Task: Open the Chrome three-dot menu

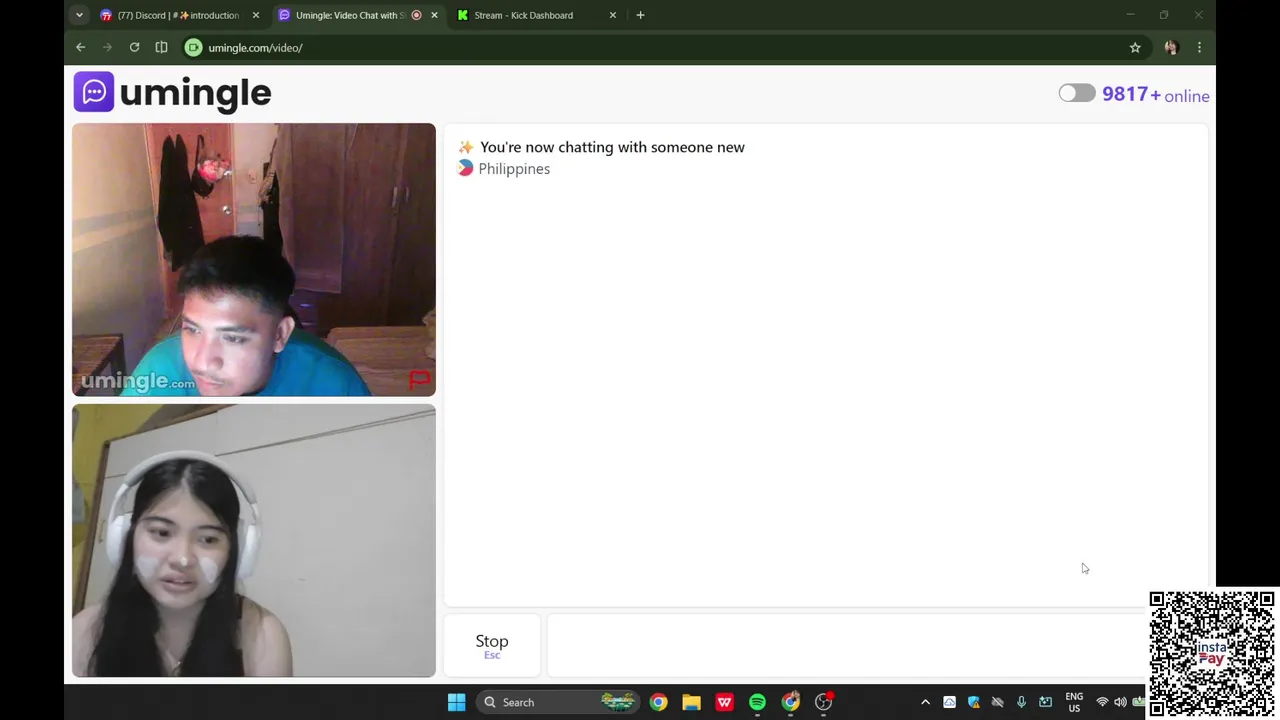Action: [x=1199, y=47]
